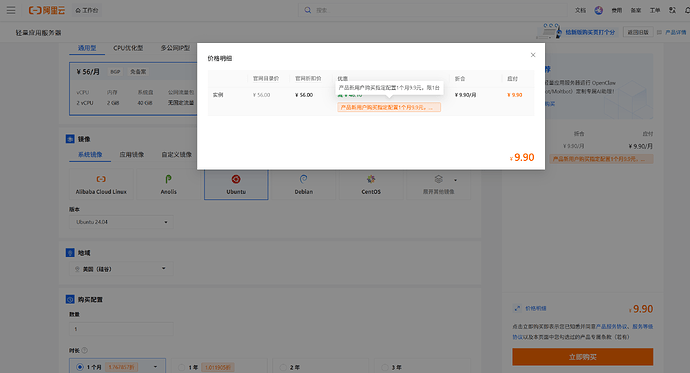This screenshot has width=690, height=373.
Task: Click the 立即购买 buy now button
Action: (x=583, y=357)
